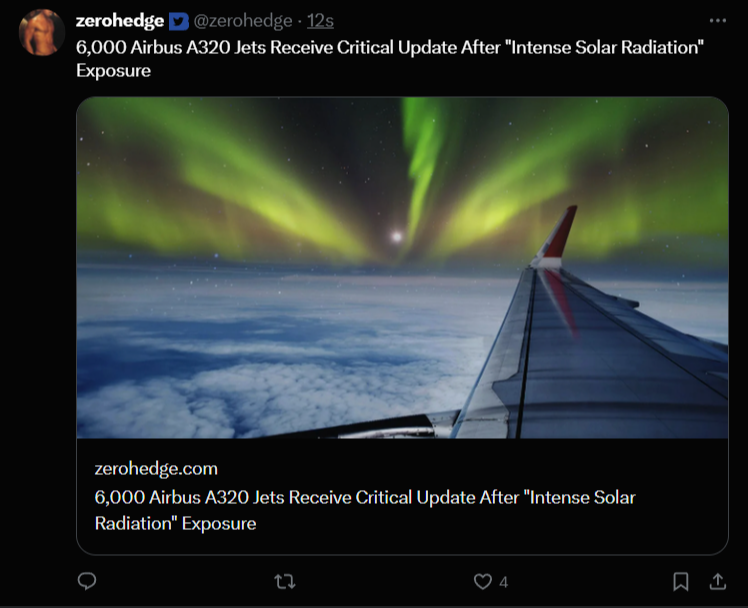The height and width of the screenshot is (608, 748).
Task: Open the @zerohedge handle link
Action: pos(243,21)
